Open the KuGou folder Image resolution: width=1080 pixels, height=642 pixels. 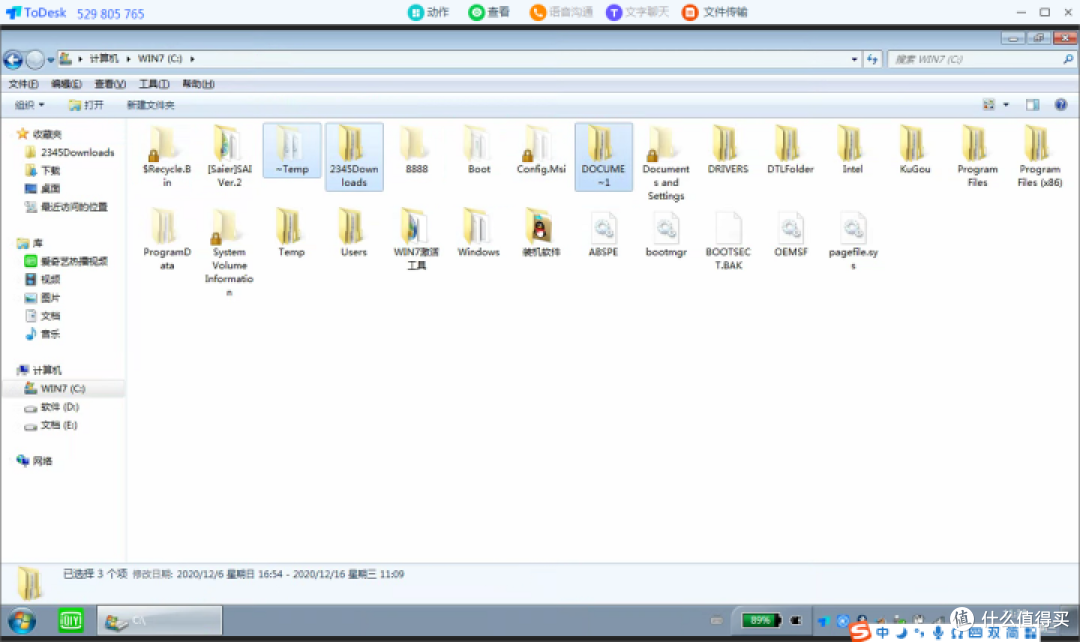click(x=914, y=149)
